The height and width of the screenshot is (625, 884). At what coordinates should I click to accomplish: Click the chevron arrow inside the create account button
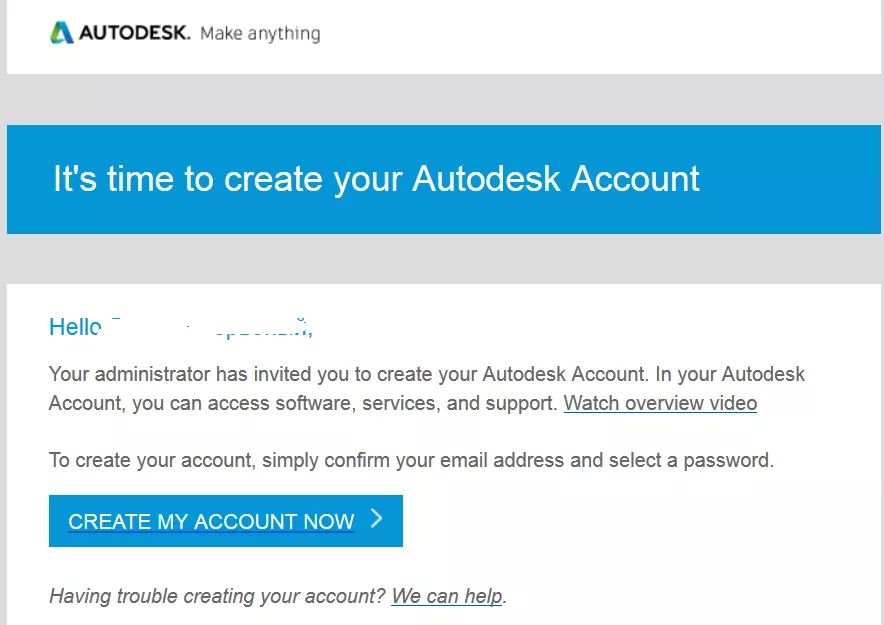pos(377,518)
